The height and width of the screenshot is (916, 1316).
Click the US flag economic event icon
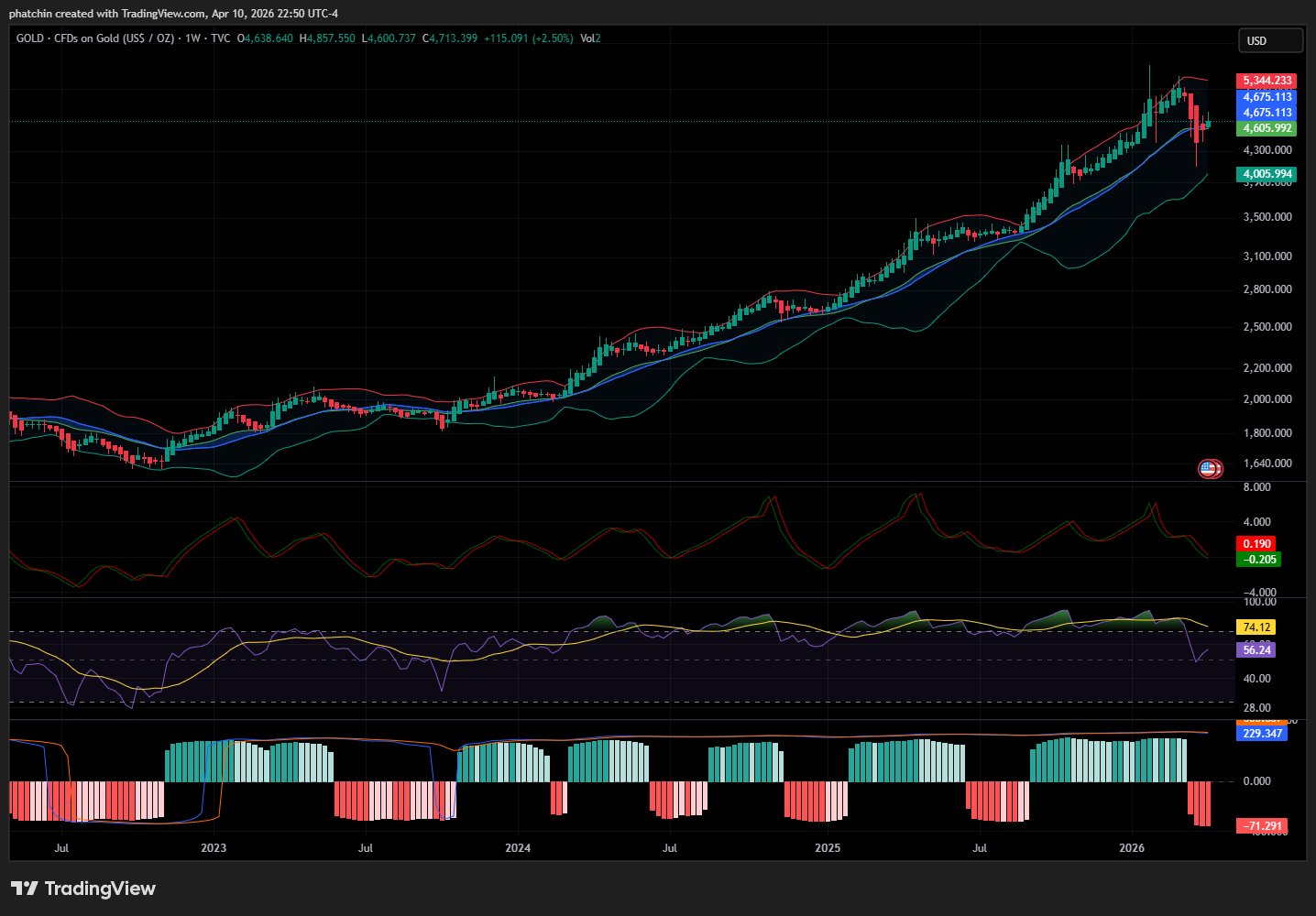1208,469
